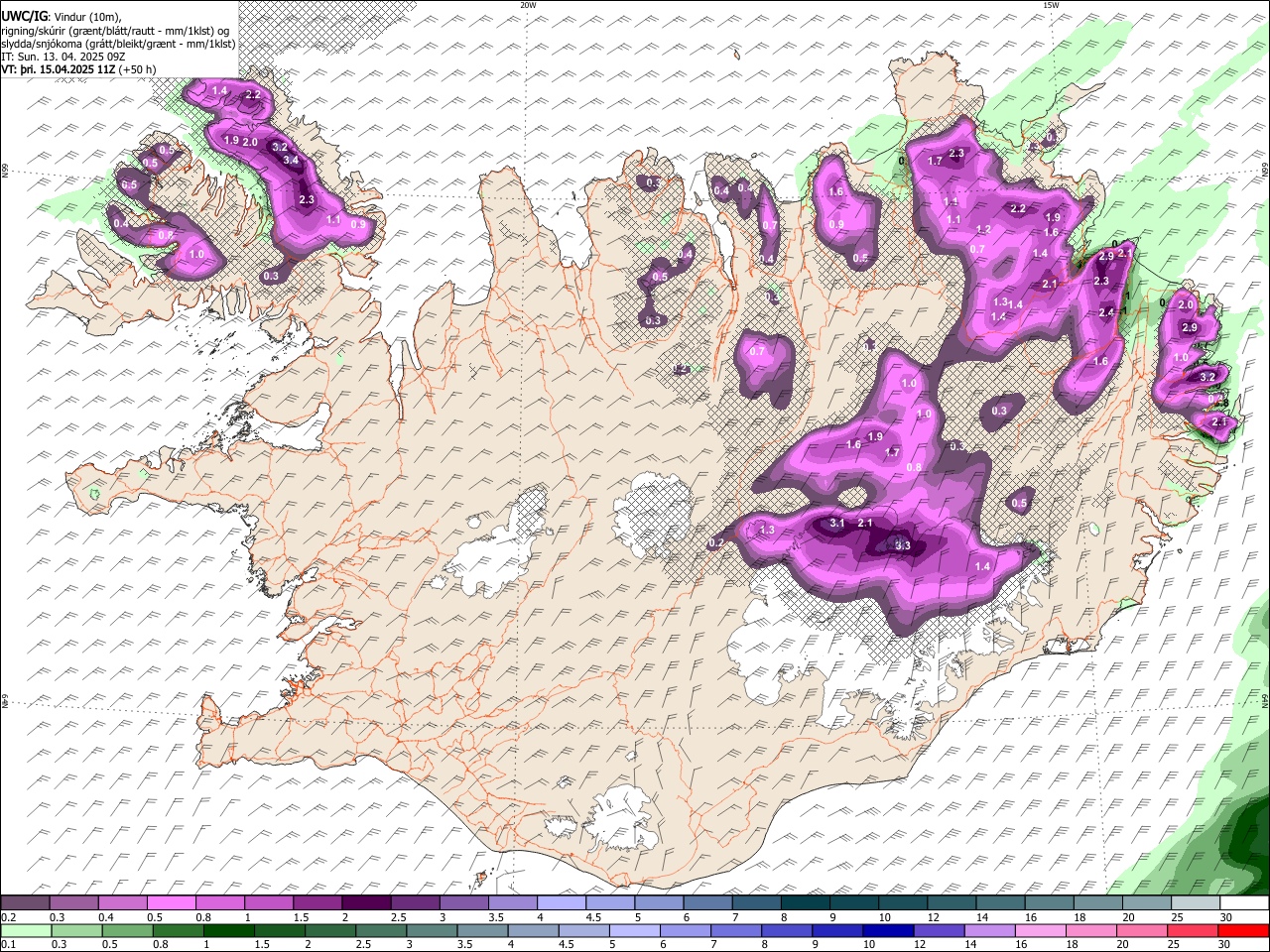Screen dimensions: 1270x952
Task: Click the violet rain swatch between 12 and 14
Action: tap(939, 930)
